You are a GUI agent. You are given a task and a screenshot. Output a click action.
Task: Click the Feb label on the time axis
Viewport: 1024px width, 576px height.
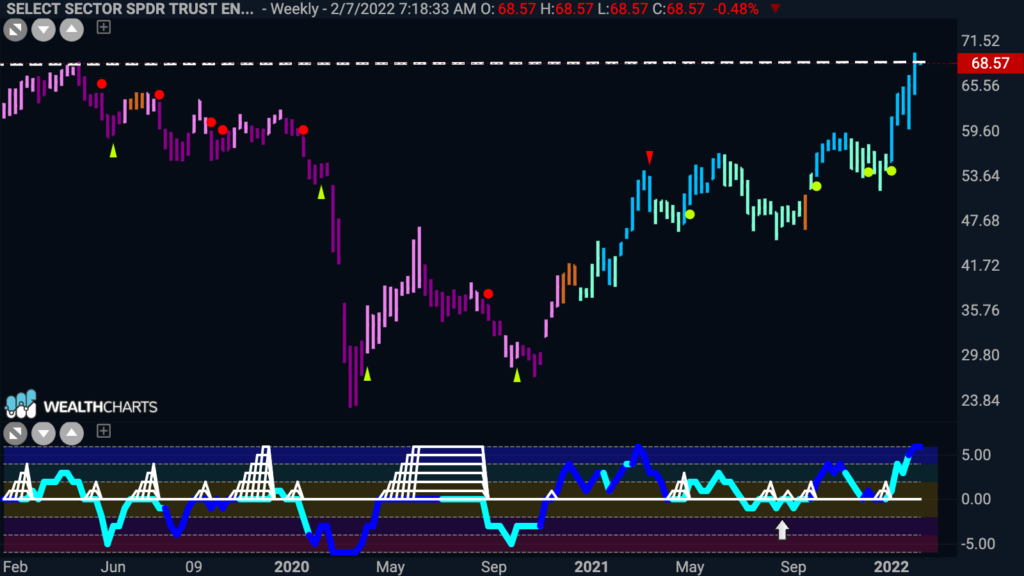pos(15,567)
